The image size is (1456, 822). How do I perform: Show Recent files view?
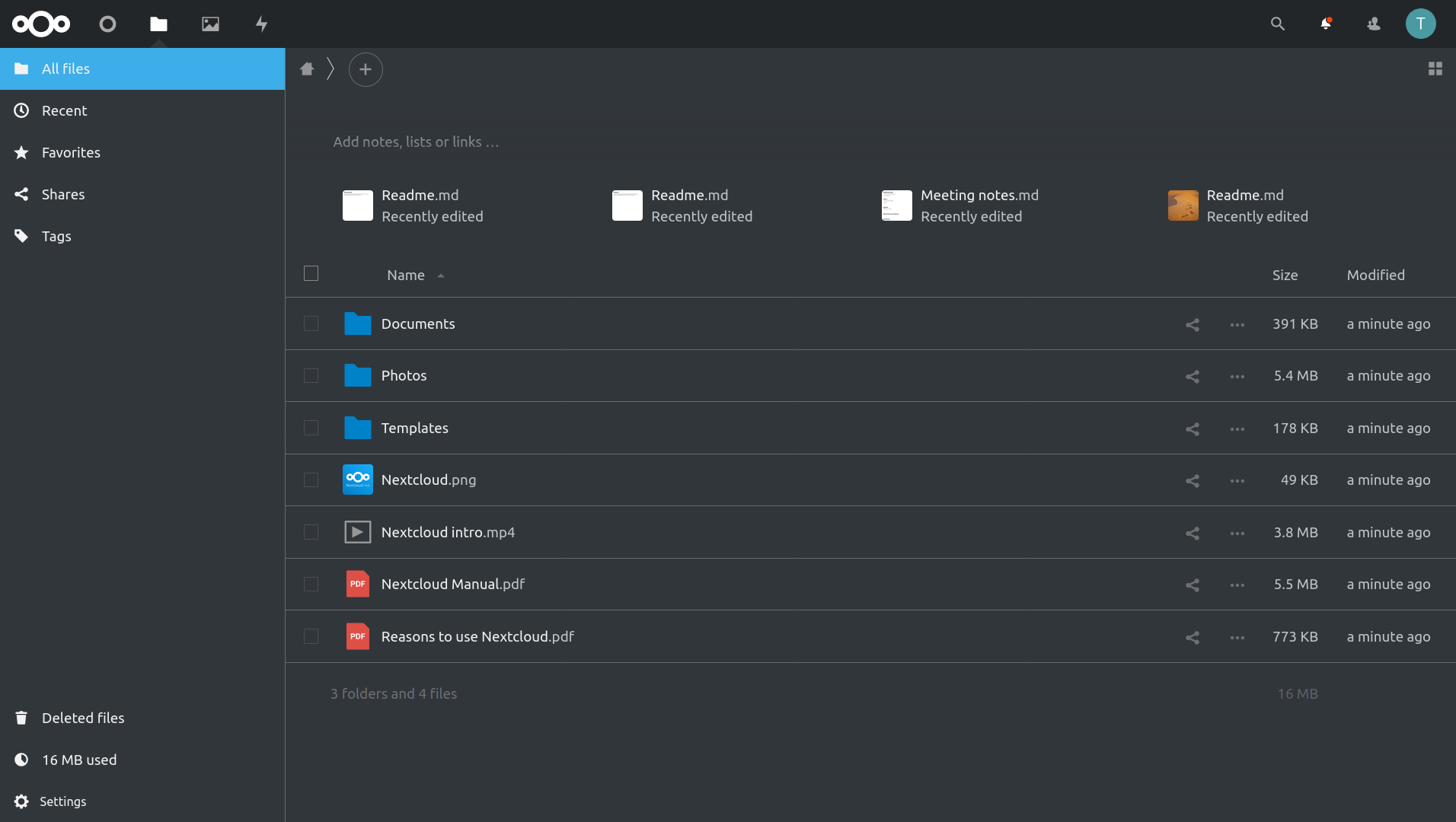tap(142, 110)
